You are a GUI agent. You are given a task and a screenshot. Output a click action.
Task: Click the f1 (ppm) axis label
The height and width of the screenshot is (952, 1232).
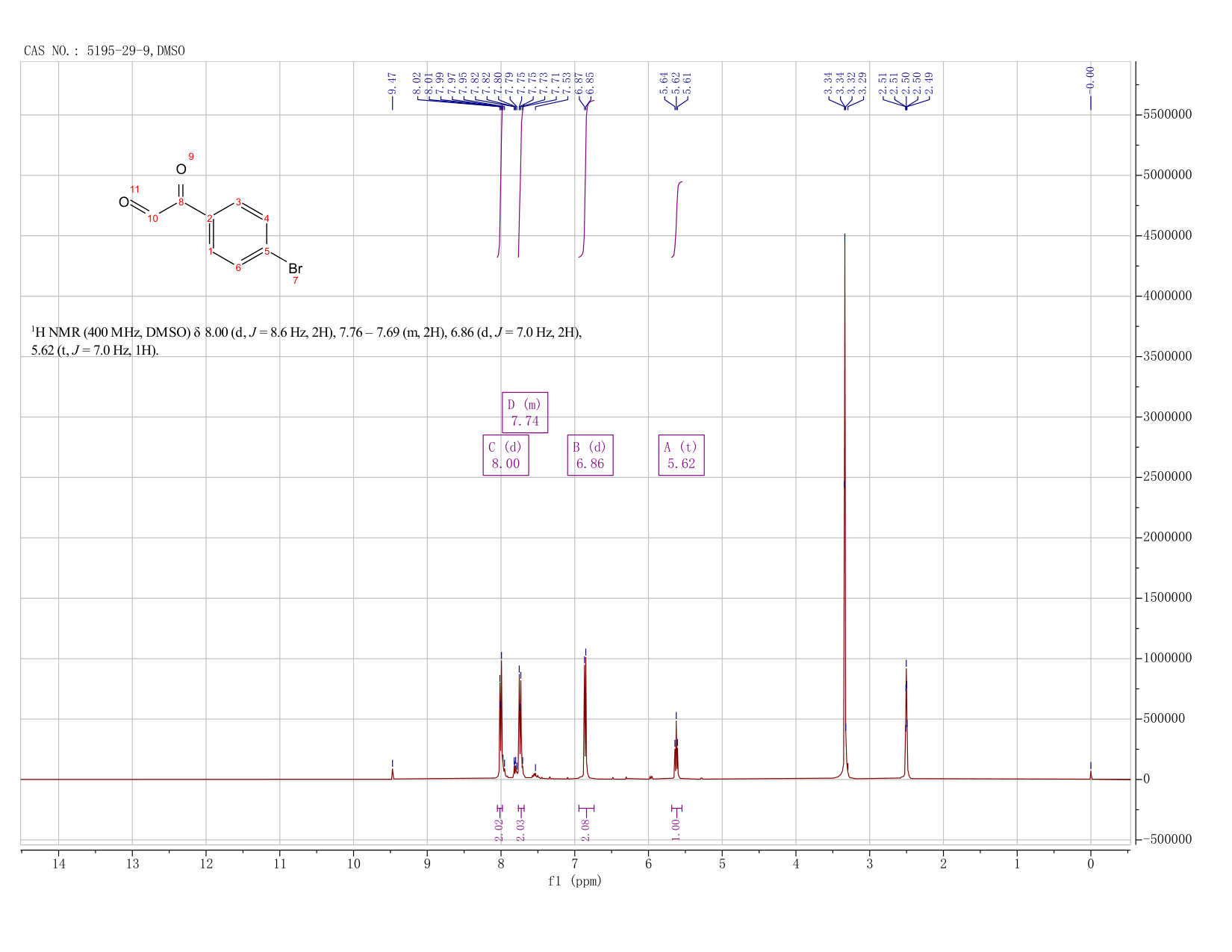[x=575, y=881]
